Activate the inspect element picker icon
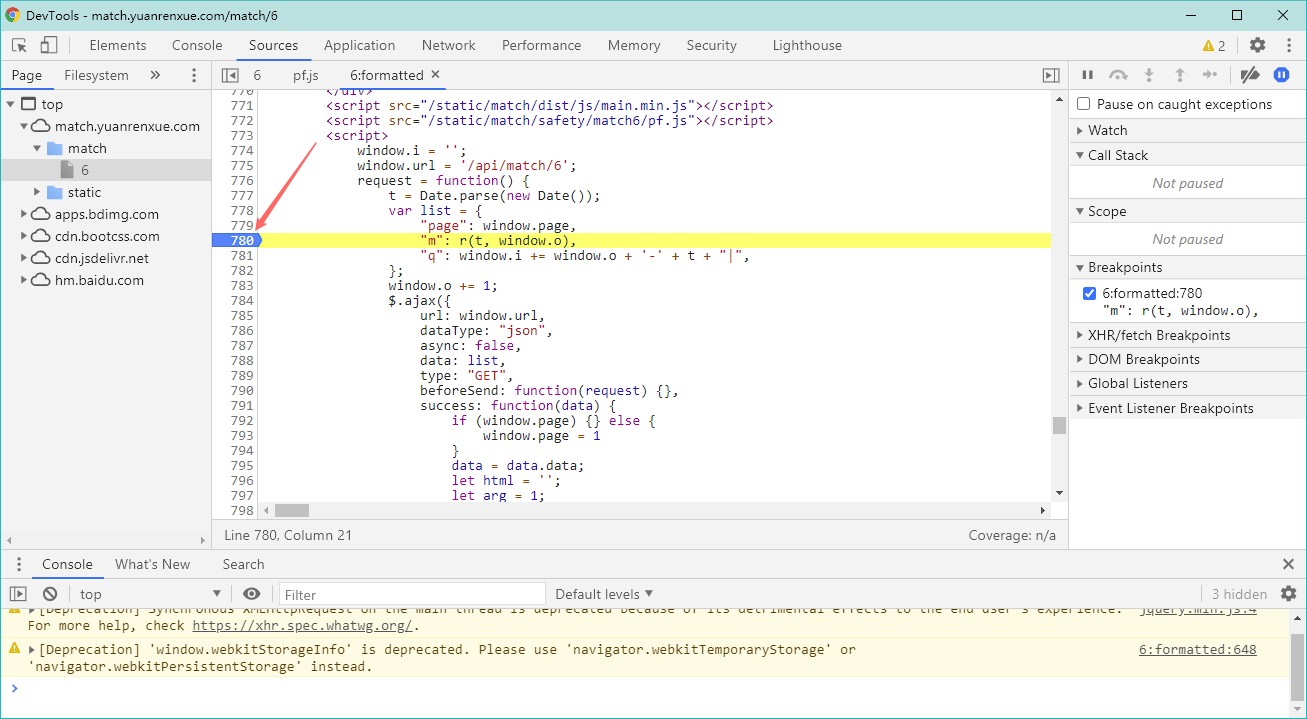This screenshot has width=1307, height=719. coord(19,45)
